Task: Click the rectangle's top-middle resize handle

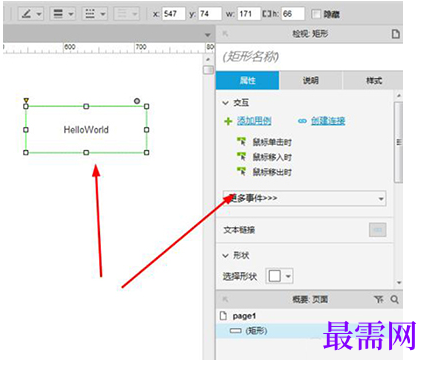Action: pos(86,106)
